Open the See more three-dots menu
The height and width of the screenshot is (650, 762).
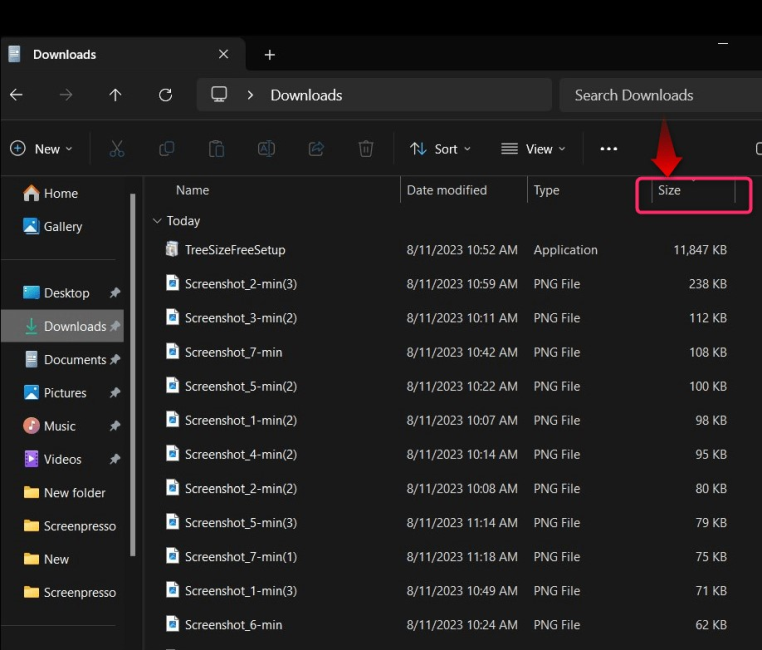[x=609, y=149]
